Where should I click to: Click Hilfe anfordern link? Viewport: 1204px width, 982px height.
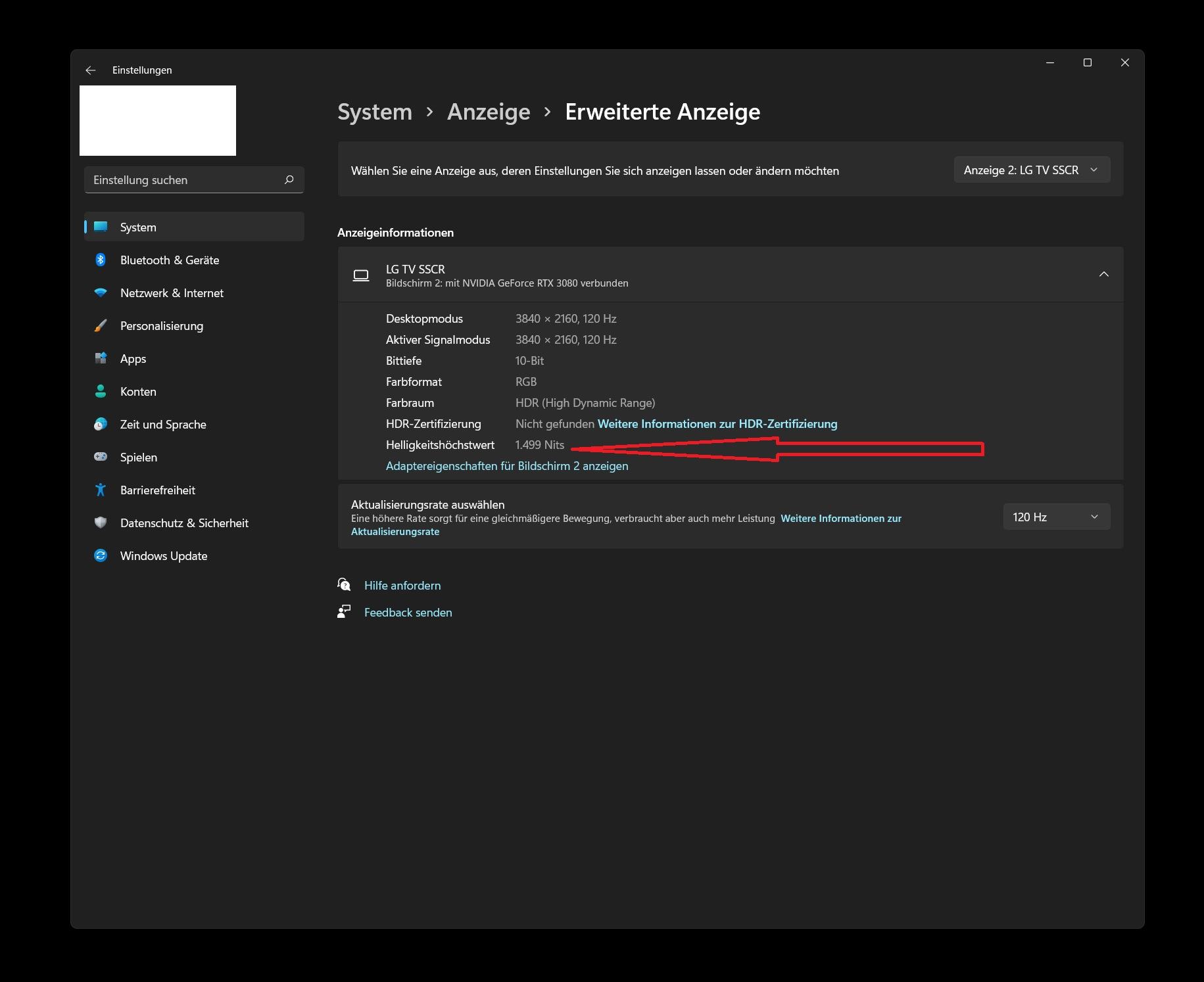tap(402, 586)
